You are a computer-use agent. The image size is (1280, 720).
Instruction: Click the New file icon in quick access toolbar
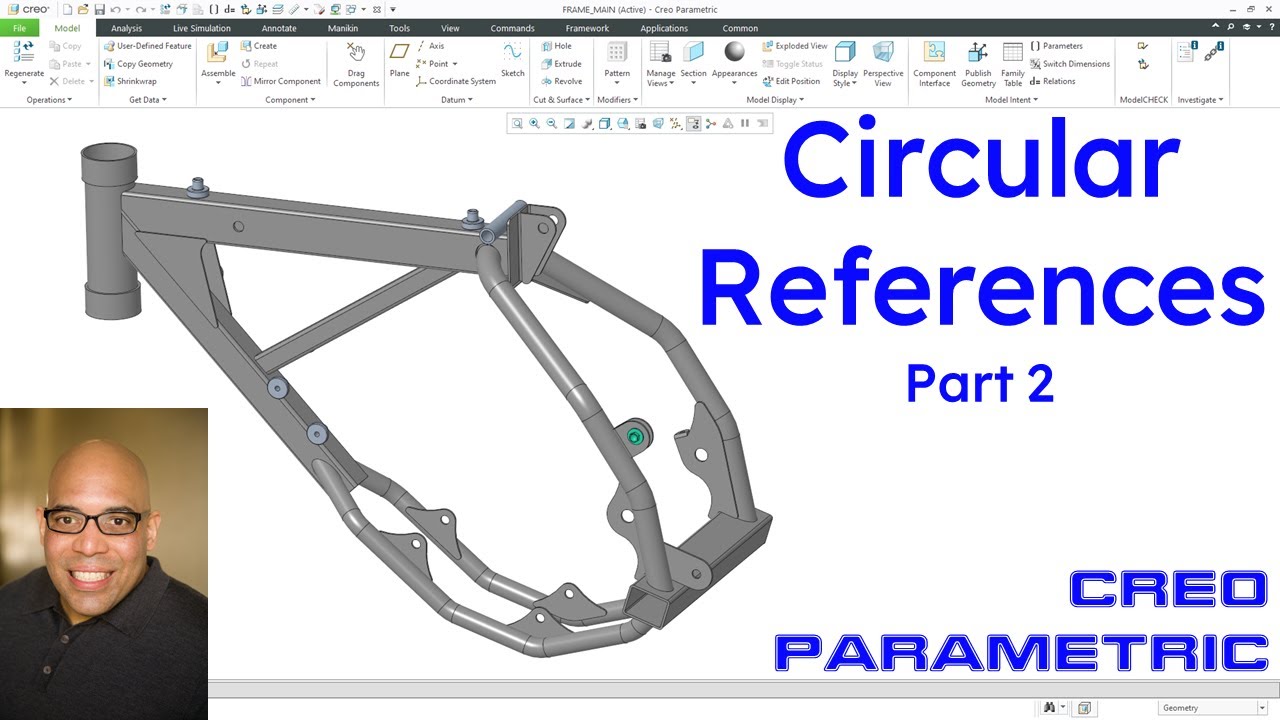point(67,9)
